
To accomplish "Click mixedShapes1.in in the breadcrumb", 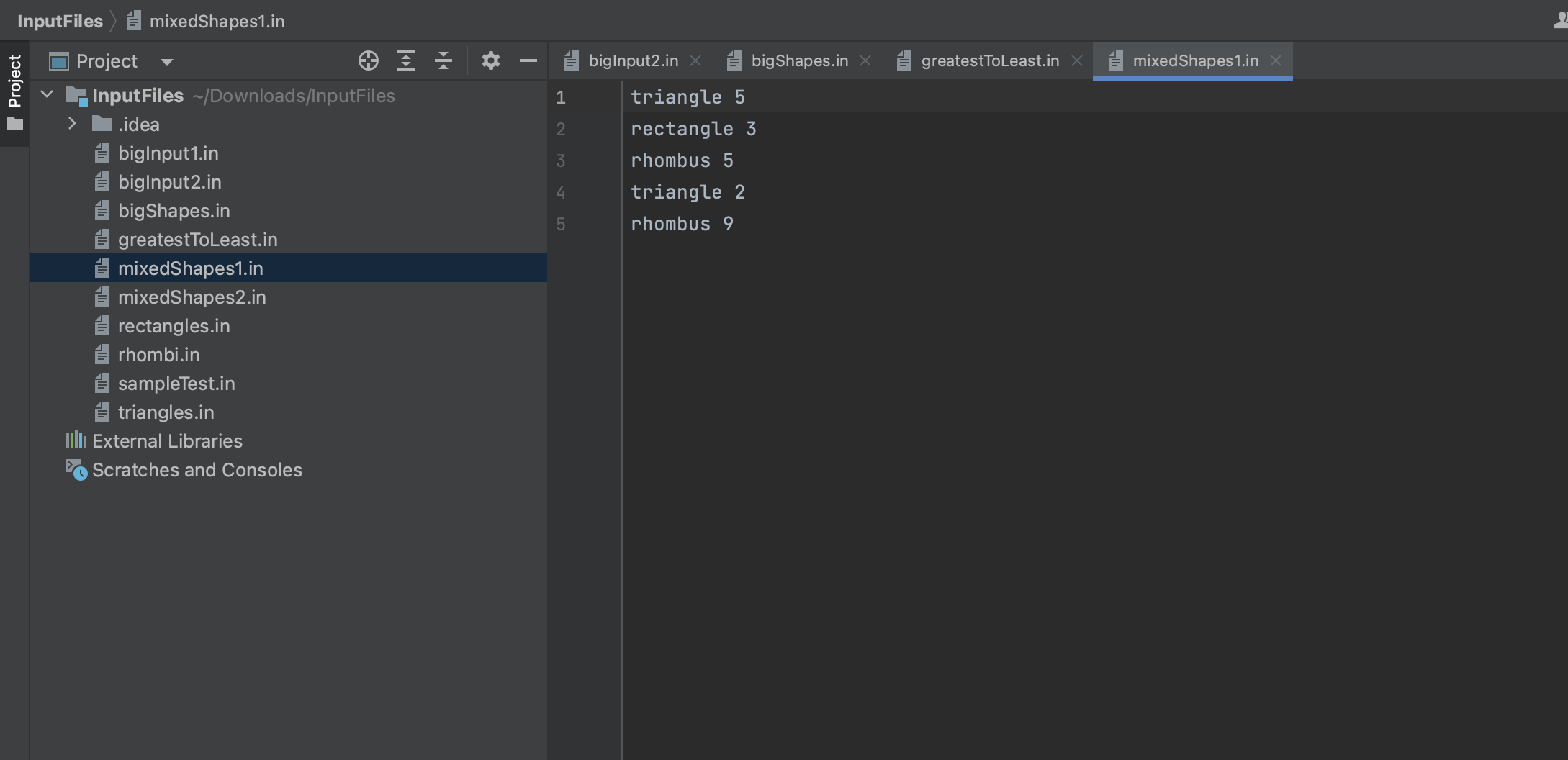I will tap(217, 21).
